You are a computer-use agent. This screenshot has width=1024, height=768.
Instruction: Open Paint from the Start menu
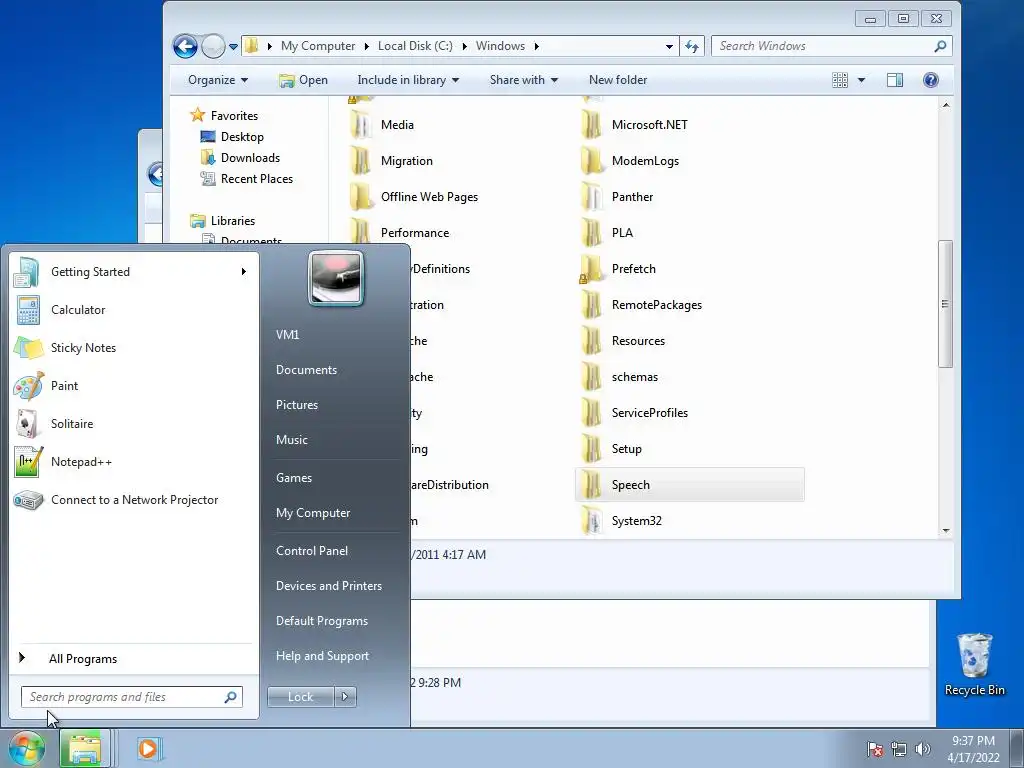coord(134,386)
